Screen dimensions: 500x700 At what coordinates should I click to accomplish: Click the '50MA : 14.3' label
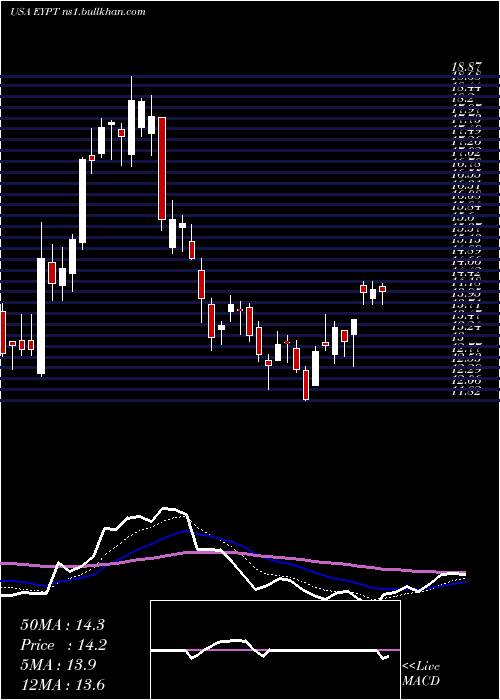pyautogui.click(x=62, y=625)
